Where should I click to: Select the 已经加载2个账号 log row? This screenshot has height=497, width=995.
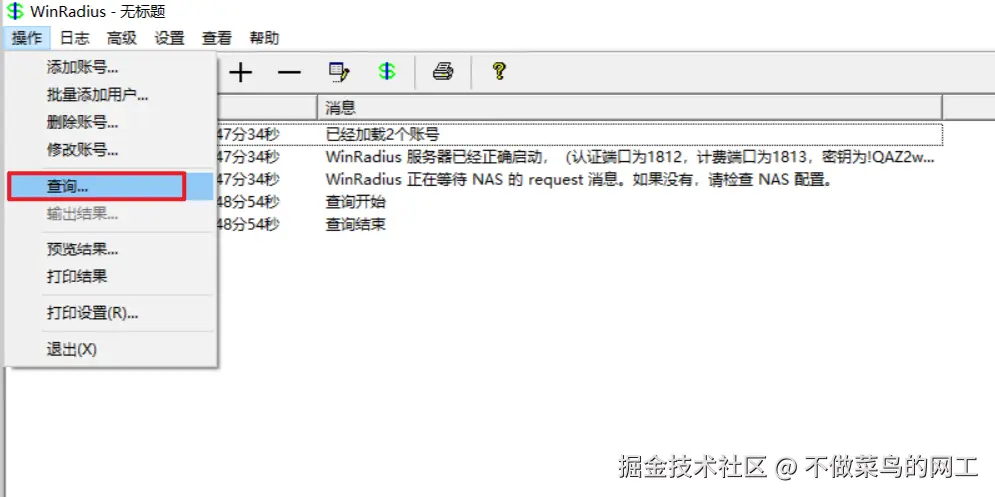[579, 135]
